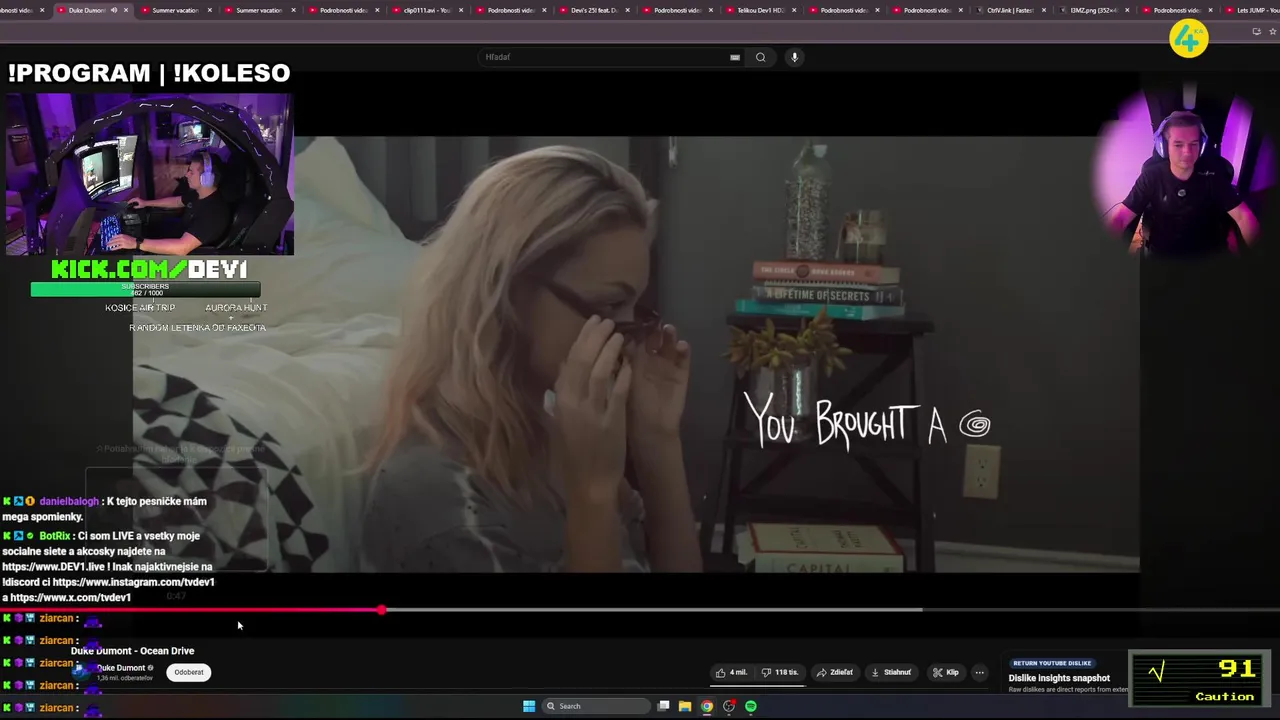This screenshot has height=720, width=1280.
Task: Like the video with the 4 mil. thumbs-up
Action: click(x=731, y=672)
